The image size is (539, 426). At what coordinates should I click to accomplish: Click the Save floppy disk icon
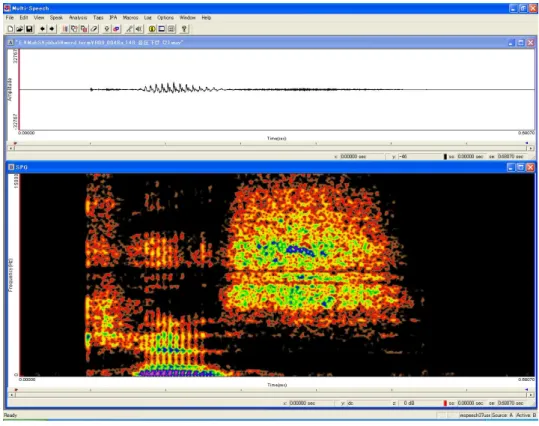click(x=29, y=29)
